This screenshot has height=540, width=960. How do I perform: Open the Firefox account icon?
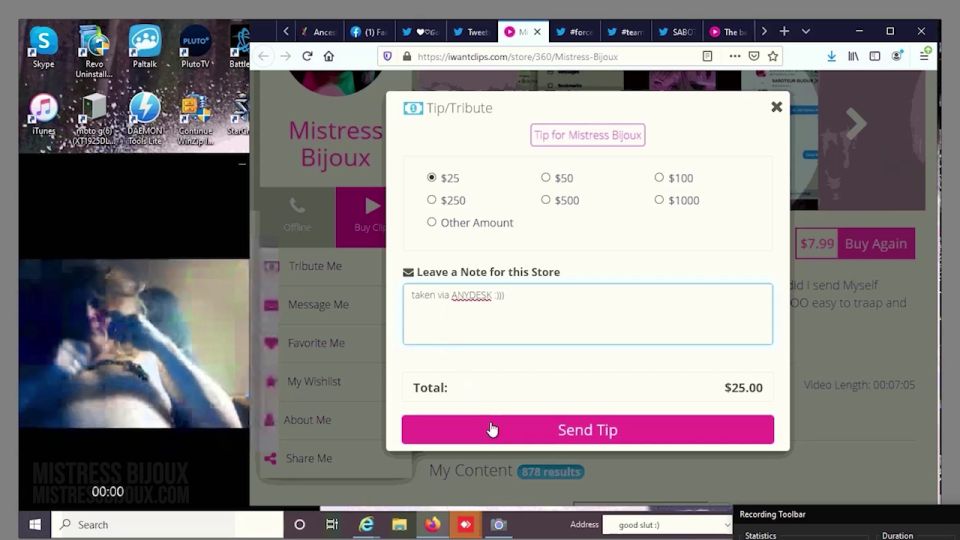pyautogui.click(x=897, y=56)
